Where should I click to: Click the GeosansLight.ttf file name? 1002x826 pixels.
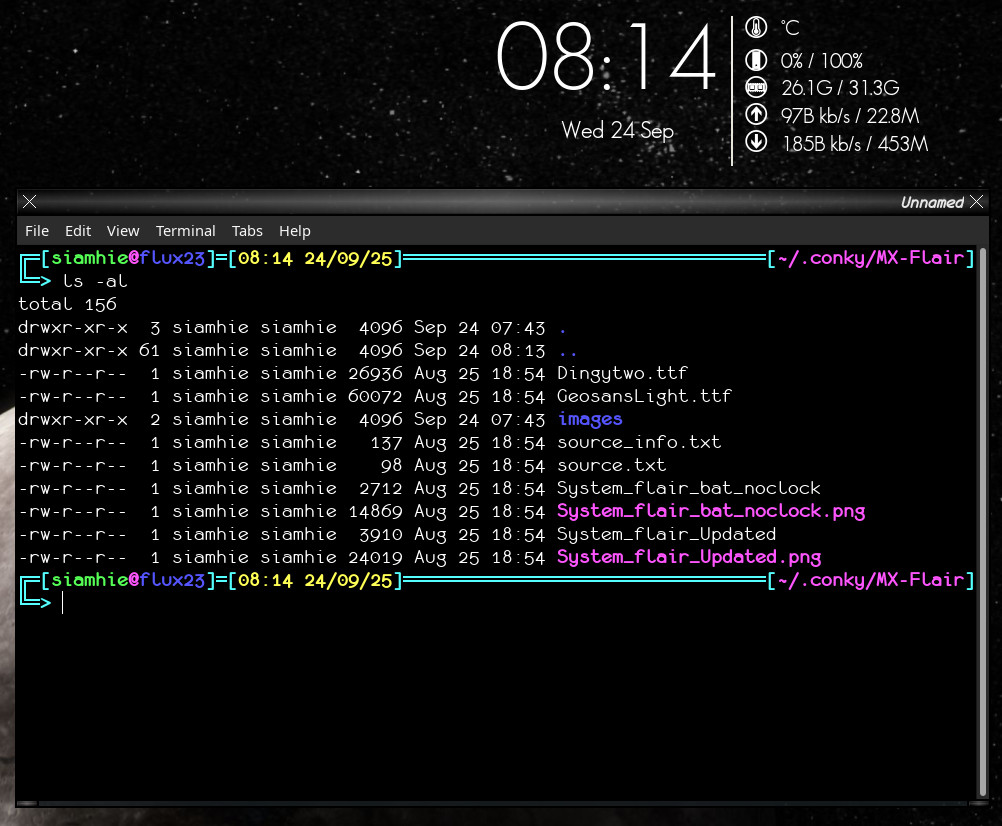point(644,396)
